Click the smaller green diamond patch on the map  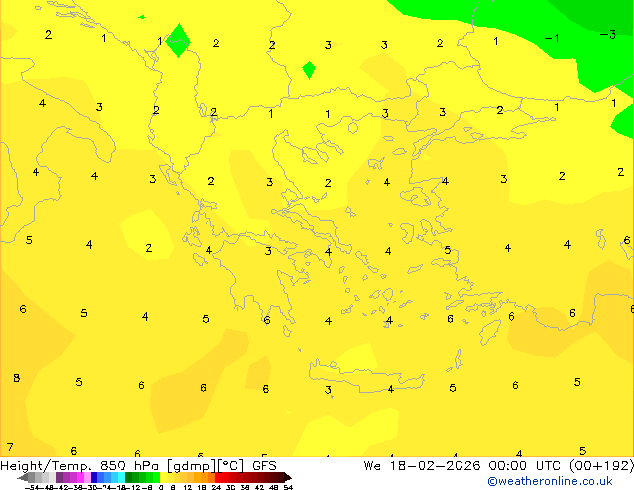pyautogui.click(x=309, y=70)
